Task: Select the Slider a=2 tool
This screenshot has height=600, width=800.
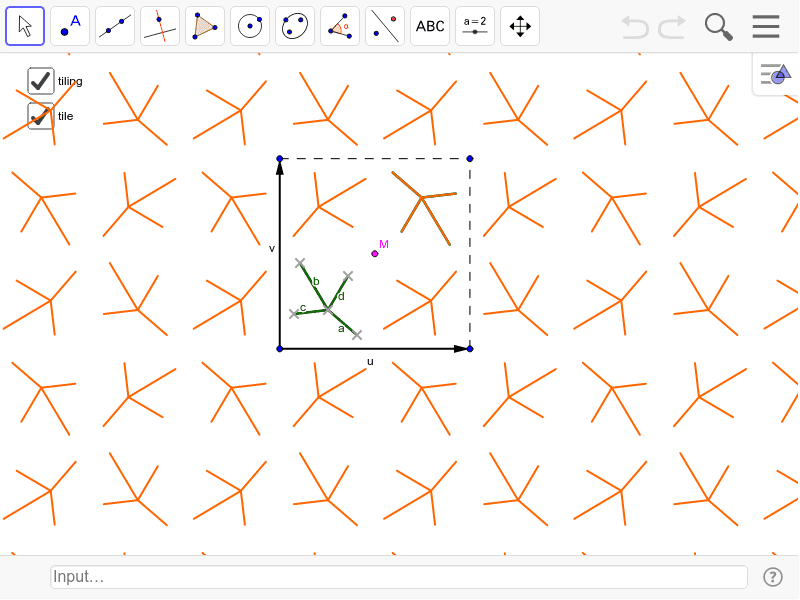Action: (474, 26)
